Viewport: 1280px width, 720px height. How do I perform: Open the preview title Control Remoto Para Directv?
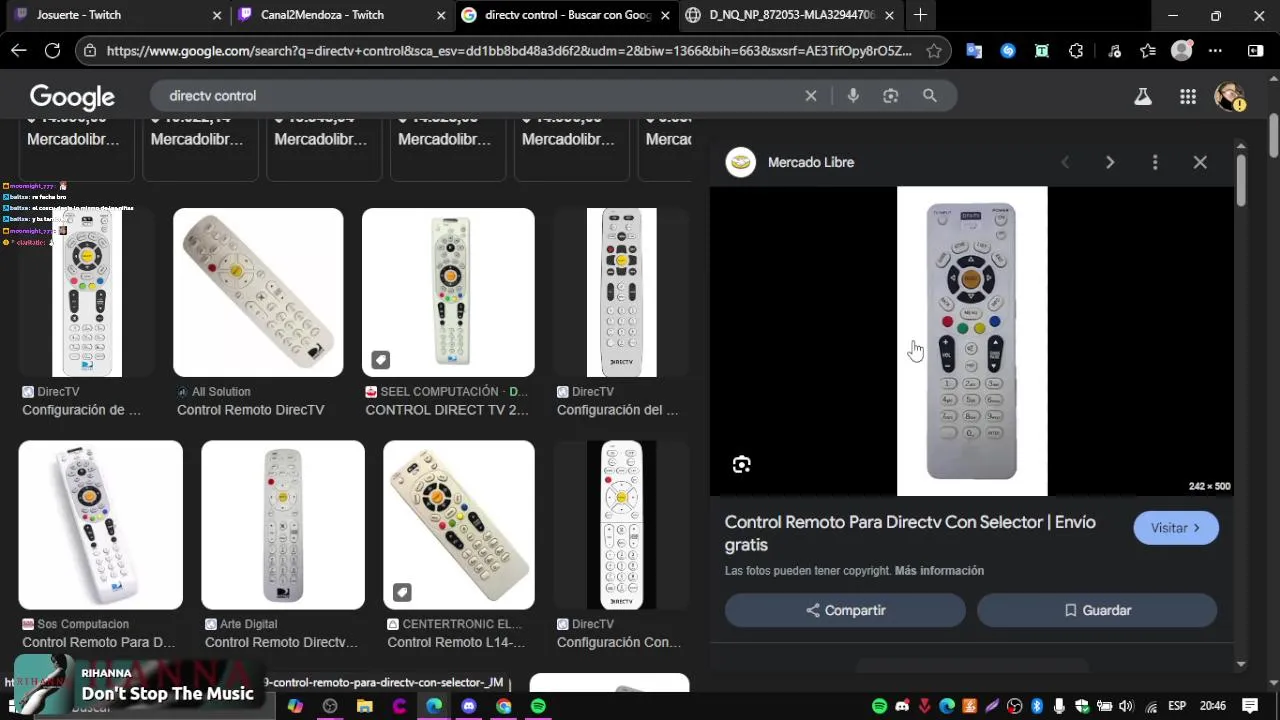coord(910,533)
